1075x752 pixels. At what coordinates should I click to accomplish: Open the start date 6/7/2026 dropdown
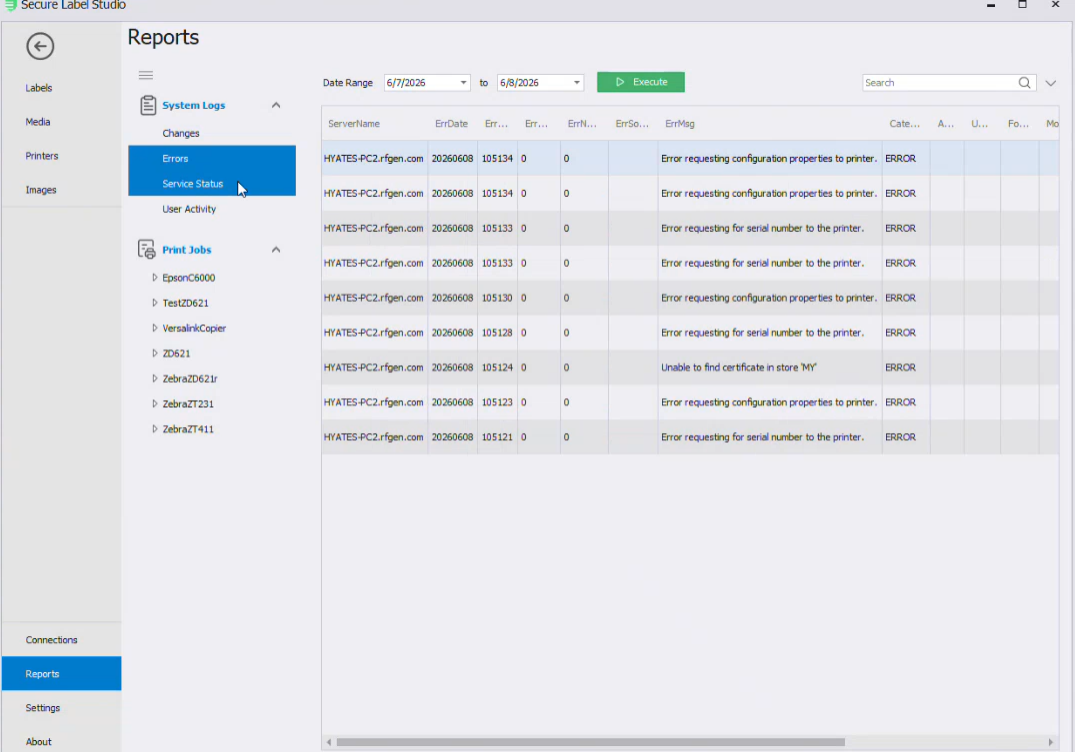click(x=463, y=83)
